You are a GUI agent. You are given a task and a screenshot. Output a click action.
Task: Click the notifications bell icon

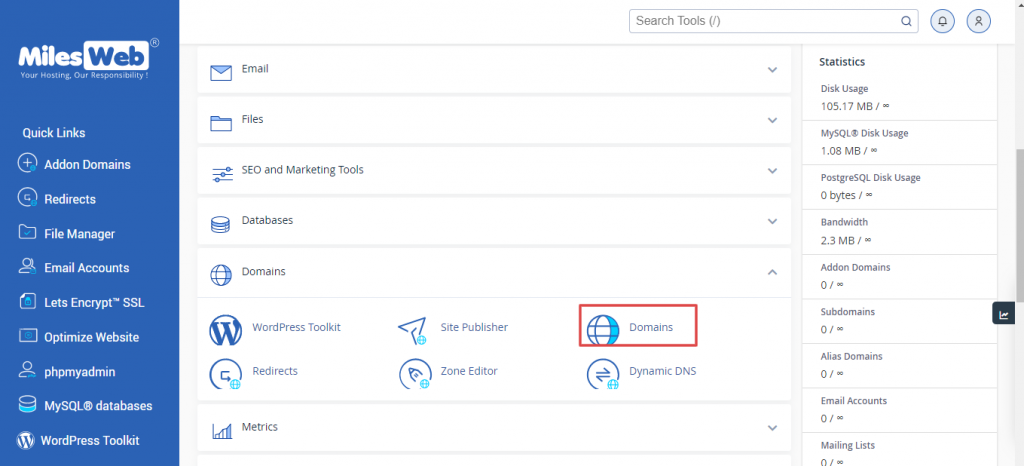[942, 21]
